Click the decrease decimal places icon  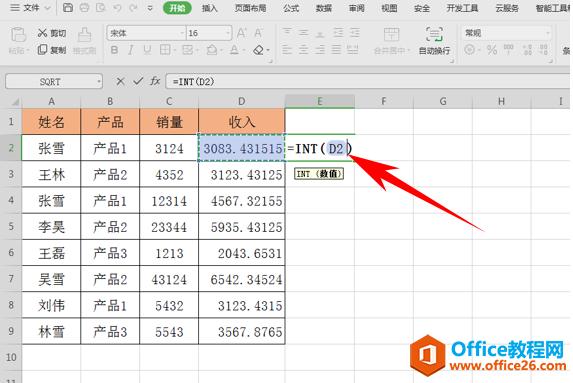[x=543, y=50]
